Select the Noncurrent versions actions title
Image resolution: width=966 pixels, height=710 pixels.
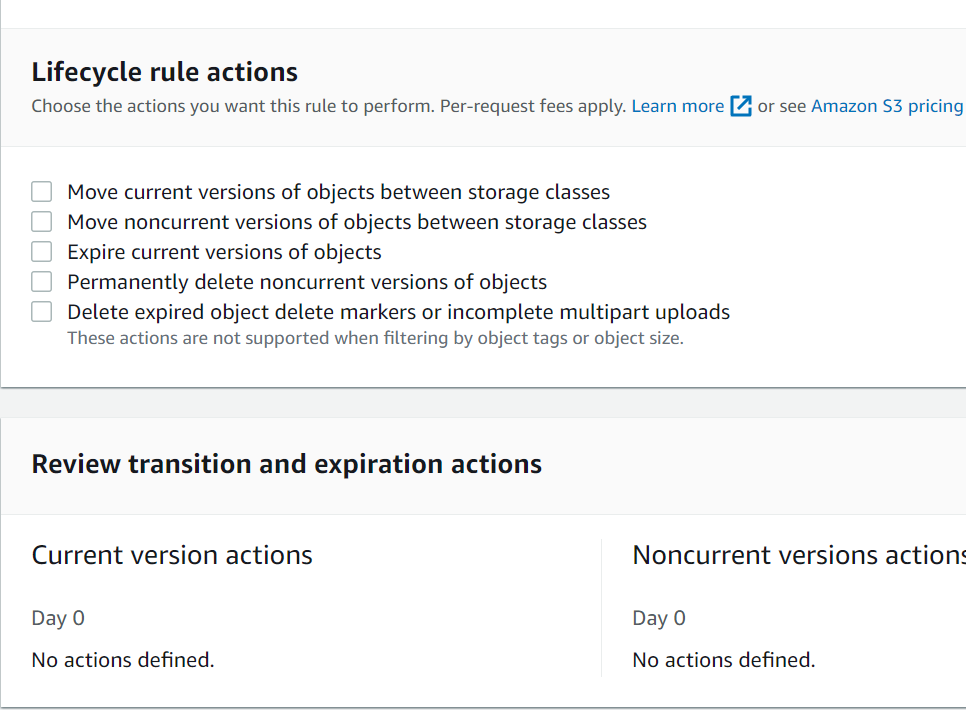point(798,555)
